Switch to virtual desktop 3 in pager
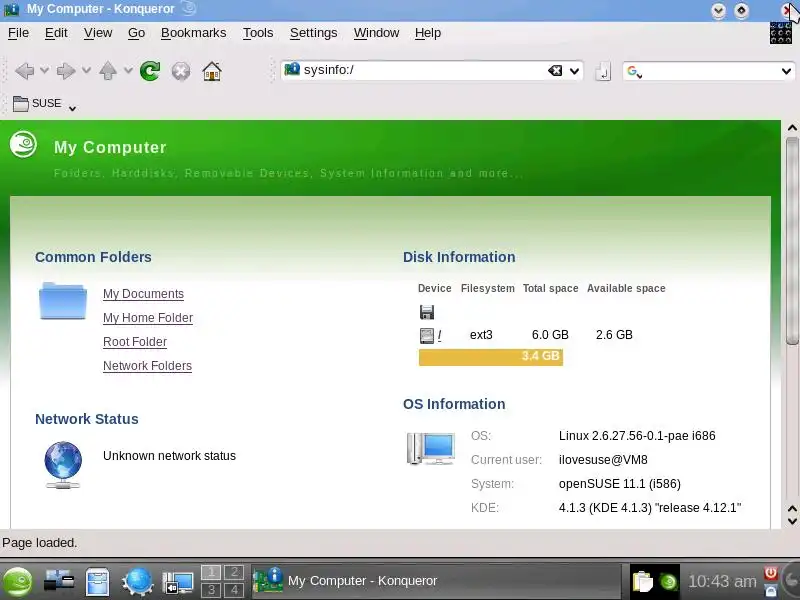 211,590
